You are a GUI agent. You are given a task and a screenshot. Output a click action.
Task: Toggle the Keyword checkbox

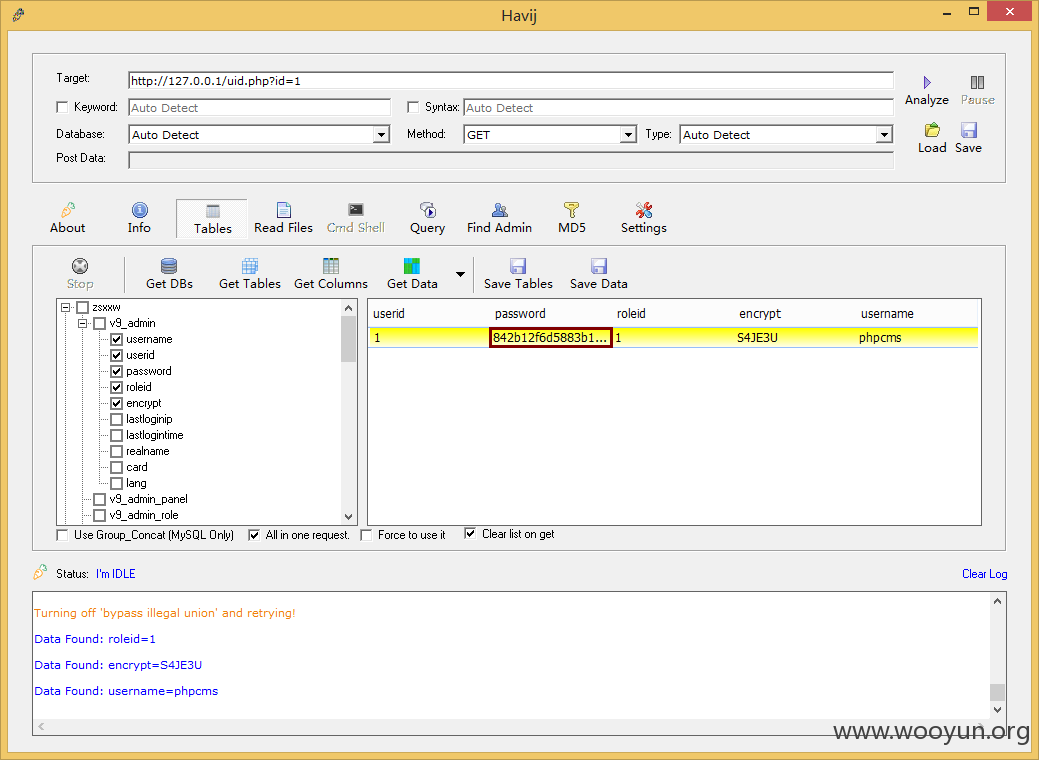(x=62, y=107)
